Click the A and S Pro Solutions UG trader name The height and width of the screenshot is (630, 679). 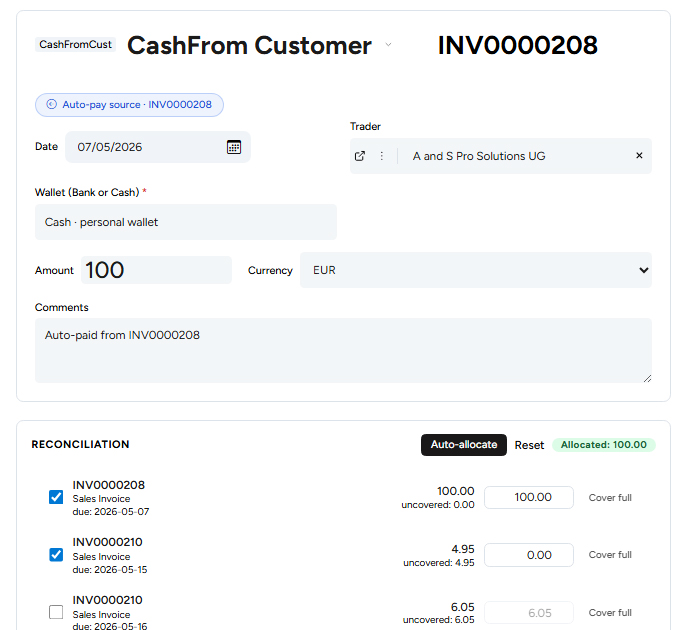point(479,156)
